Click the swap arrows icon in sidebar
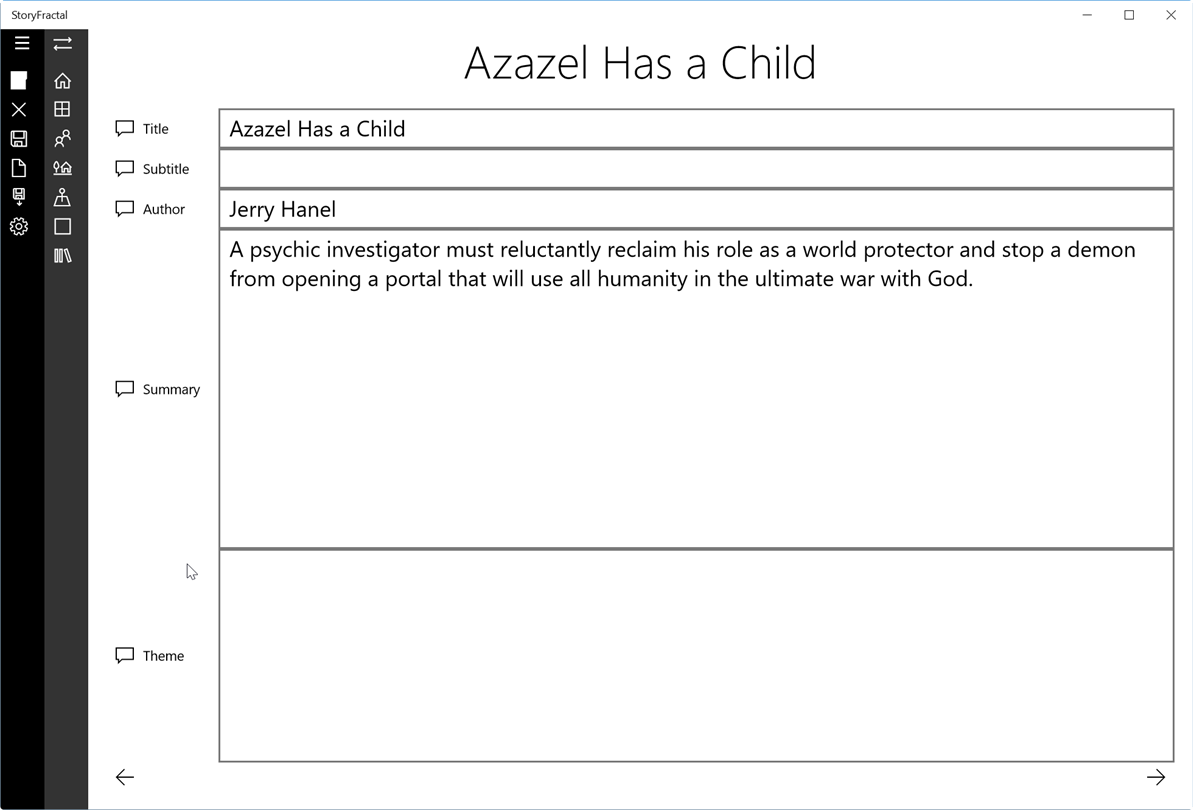 63,43
